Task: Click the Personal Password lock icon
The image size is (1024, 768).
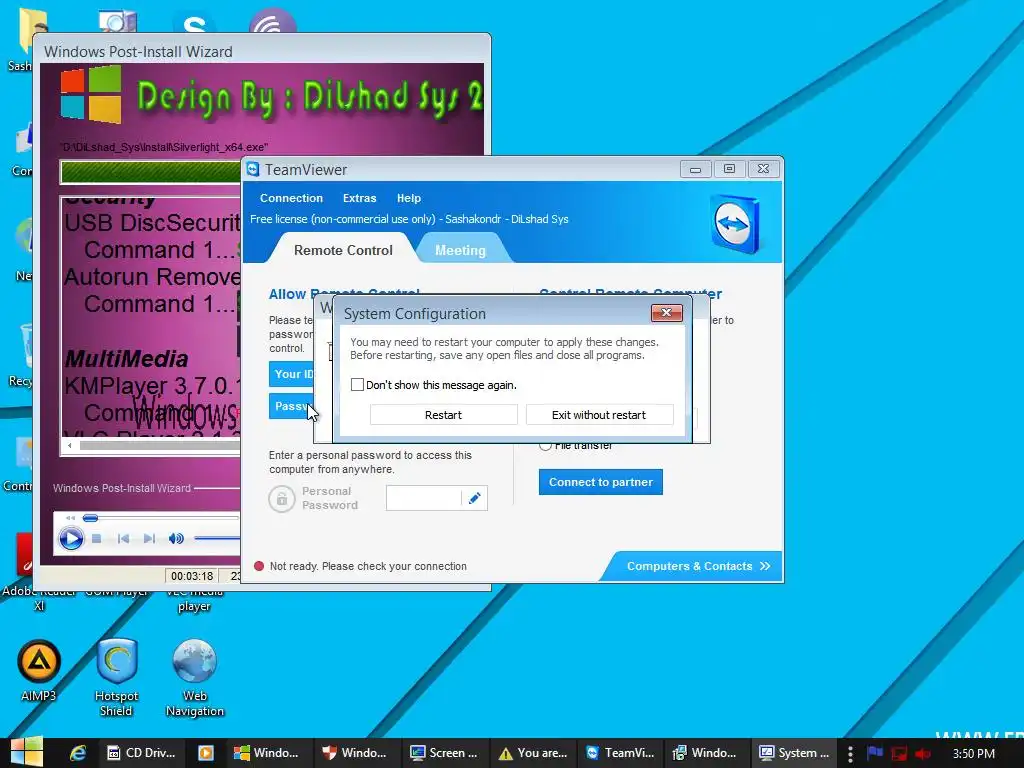Action: point(281,499)
